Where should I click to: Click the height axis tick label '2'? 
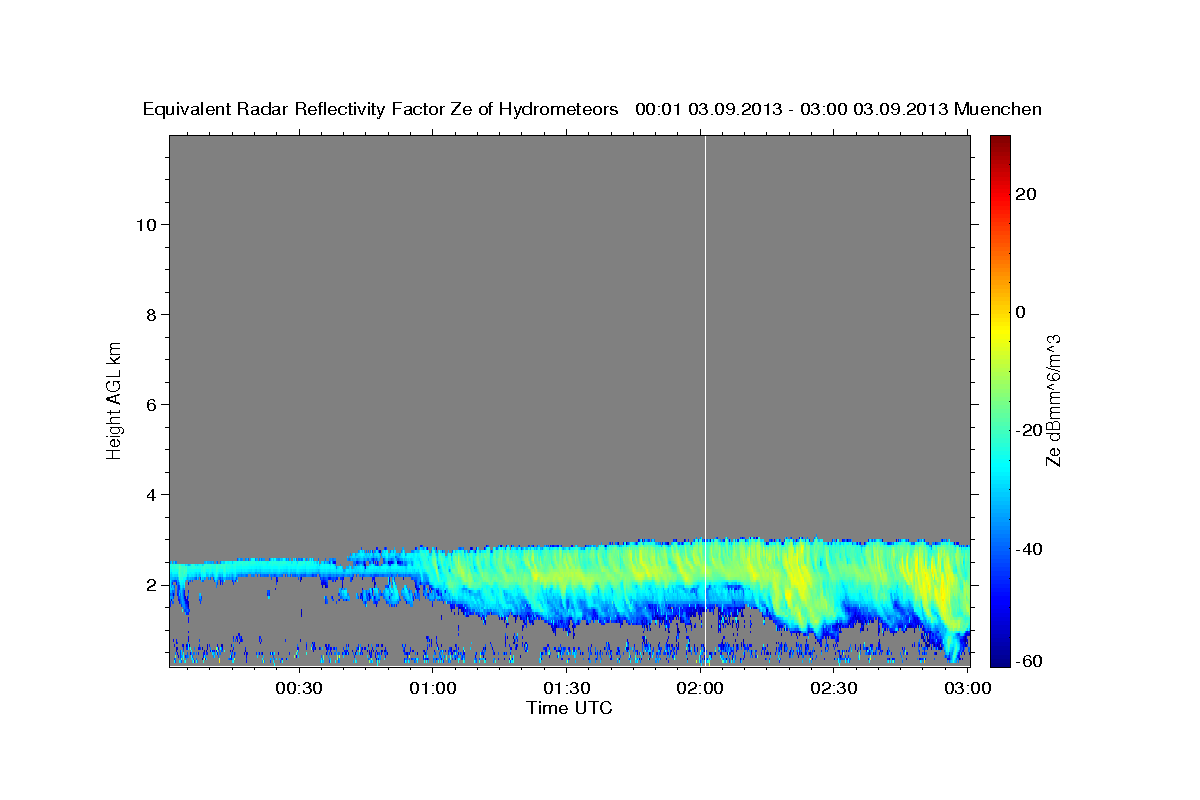pos(149,584)
